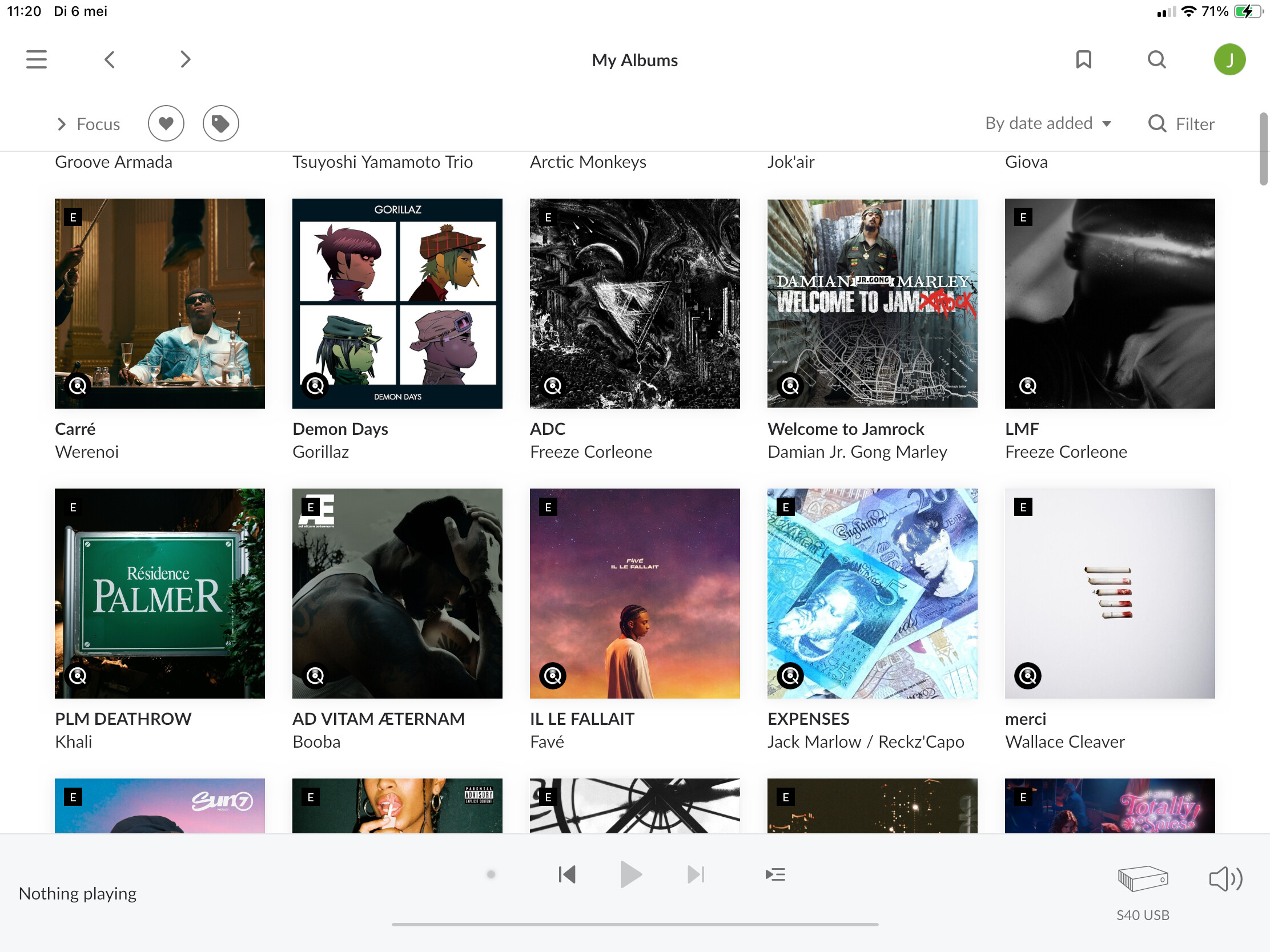This screenshot has width=1270, height=952.
Task: Open the Welcome to Jamrock cover
Action: click(x=872, y=304)
